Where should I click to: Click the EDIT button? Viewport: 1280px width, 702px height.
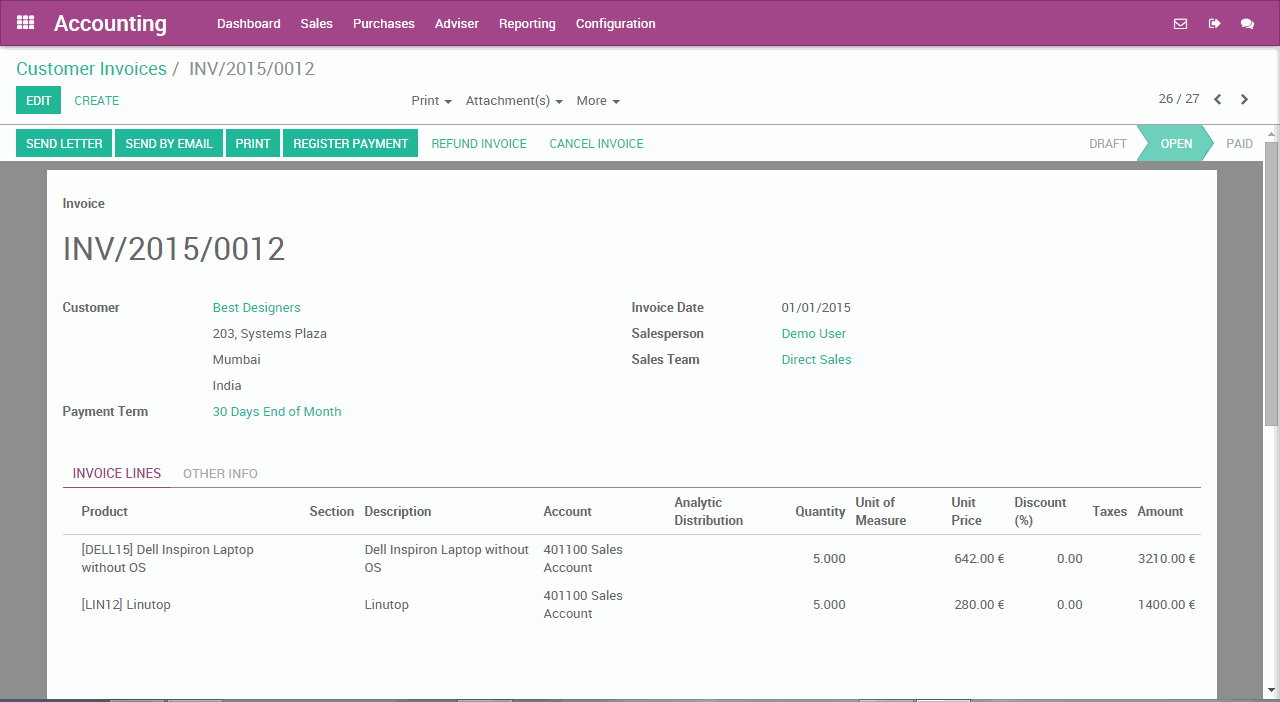point(38,100)
